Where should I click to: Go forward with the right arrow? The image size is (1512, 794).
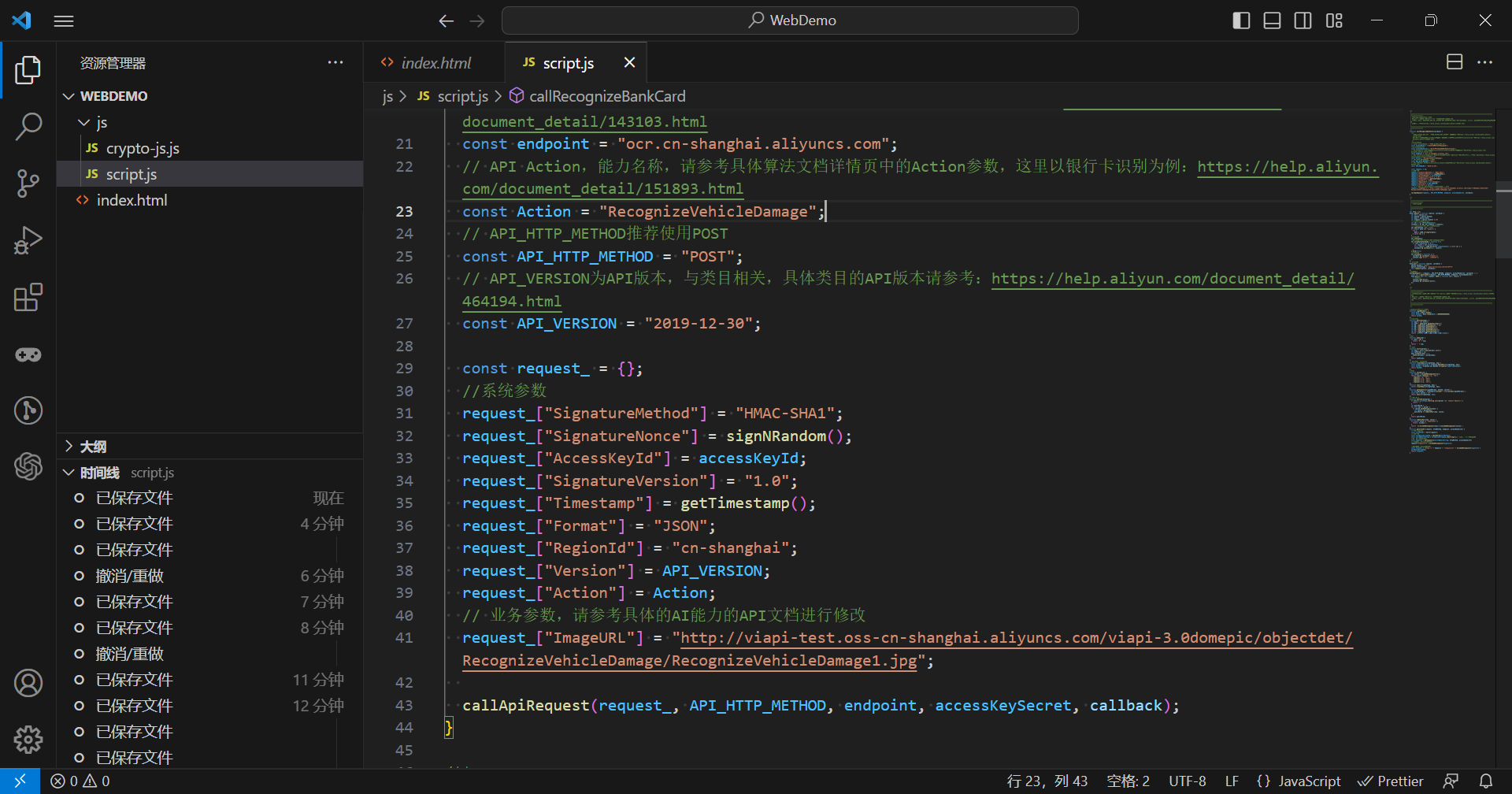click(477, 21)
